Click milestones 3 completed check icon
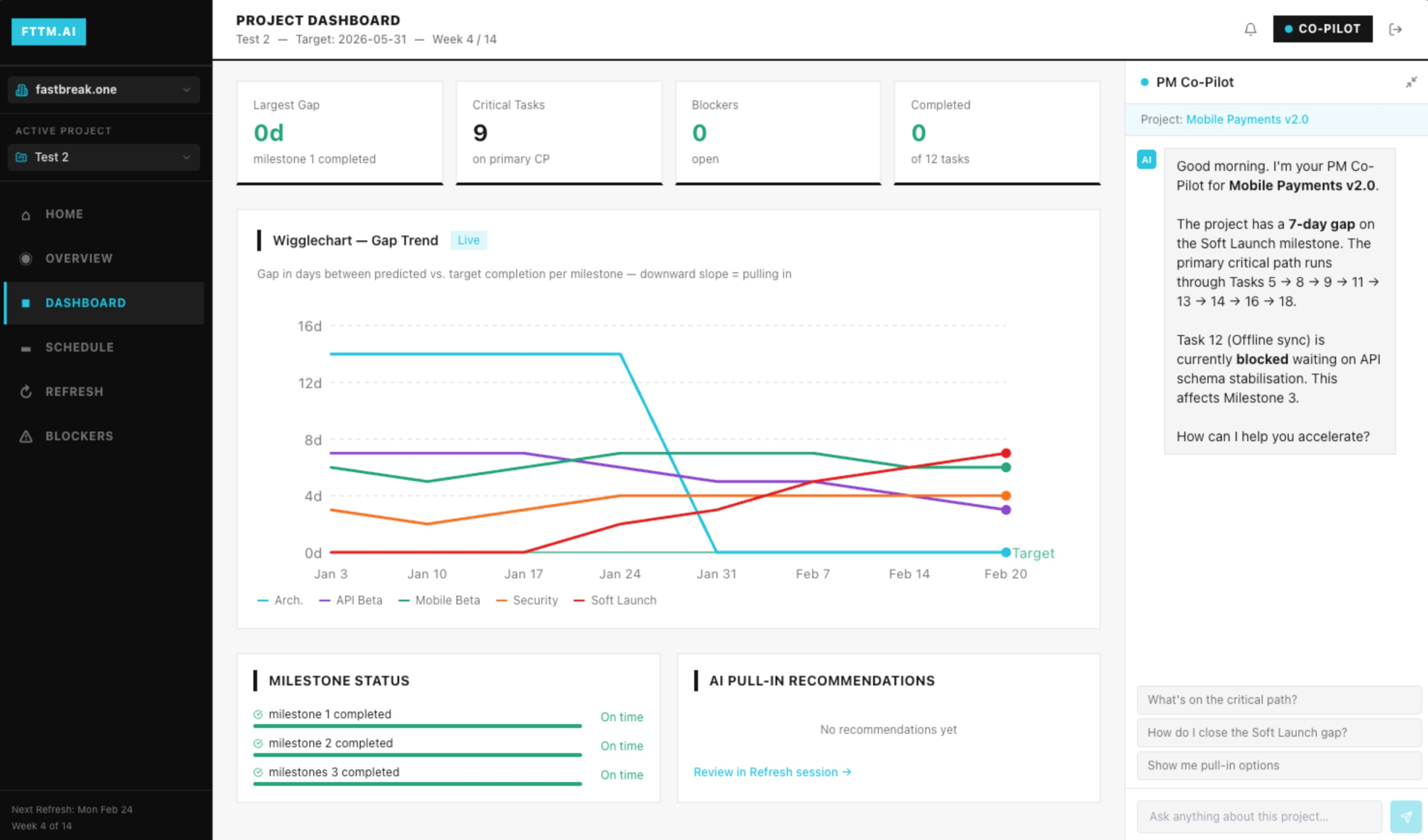 pos(258,772)
